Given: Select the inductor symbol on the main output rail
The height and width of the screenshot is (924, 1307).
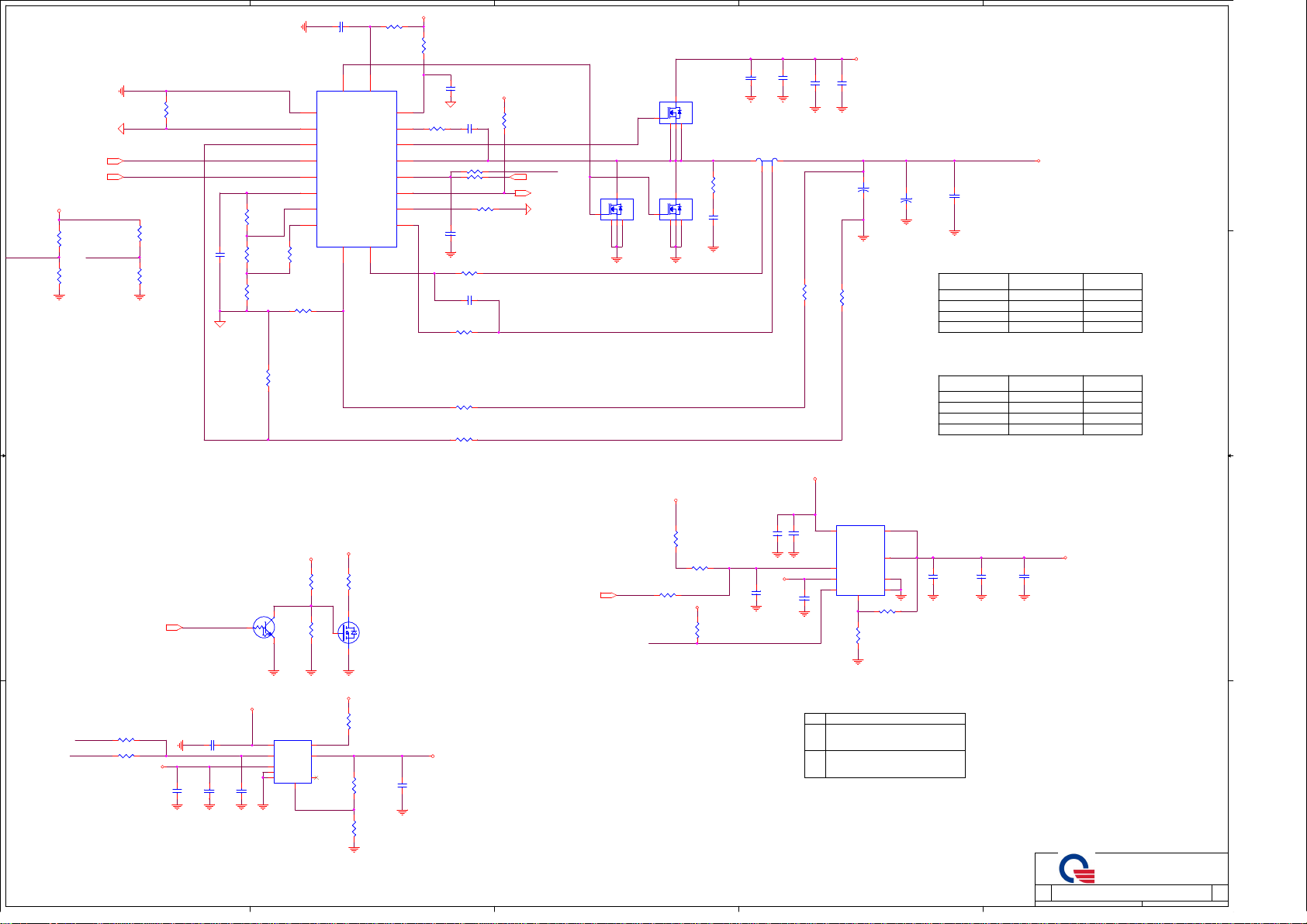Looking at the screenshot, I should (767, 161).
